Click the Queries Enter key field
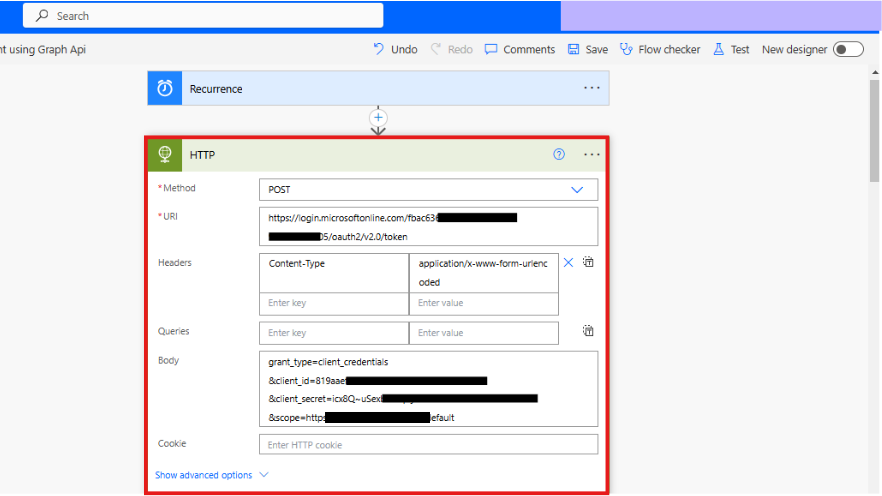882x496 pixels. point(334,333)
